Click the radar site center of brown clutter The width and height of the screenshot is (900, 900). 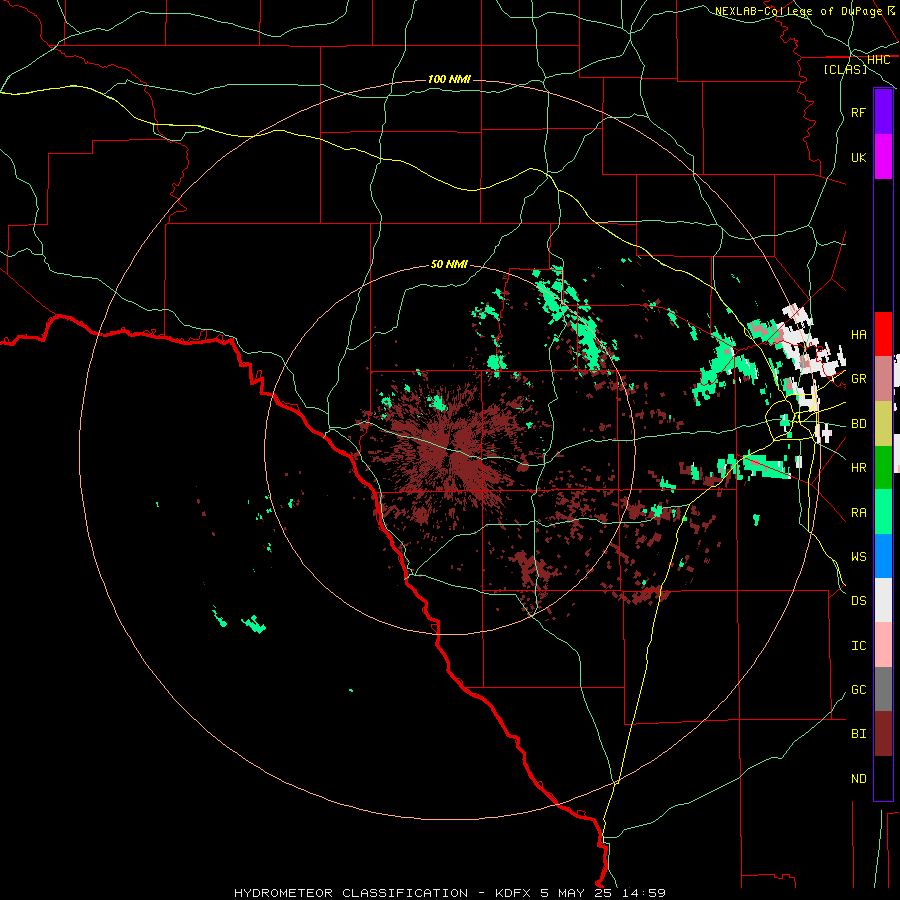pyautogui.click(x=451, y=451)
